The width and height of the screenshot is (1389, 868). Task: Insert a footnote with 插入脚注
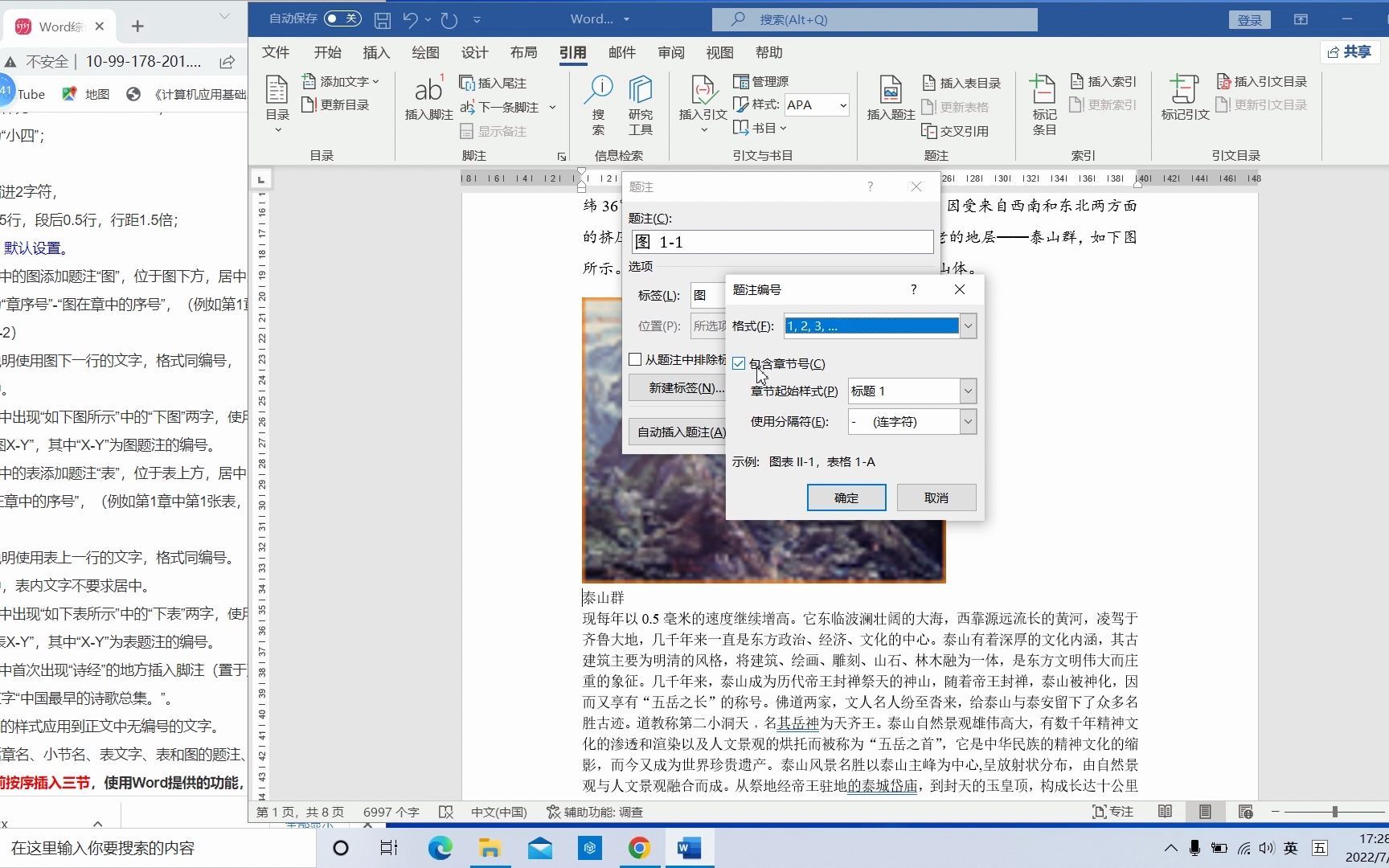428,98
